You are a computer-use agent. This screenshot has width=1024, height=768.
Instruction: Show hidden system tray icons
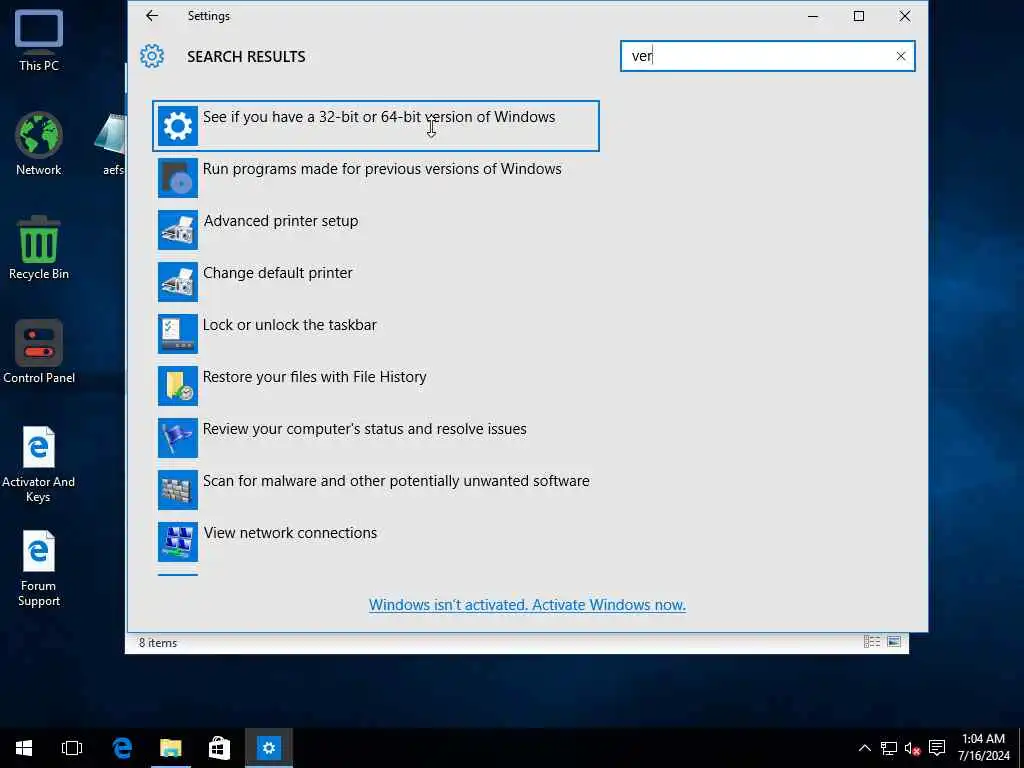tap(864, 748)
